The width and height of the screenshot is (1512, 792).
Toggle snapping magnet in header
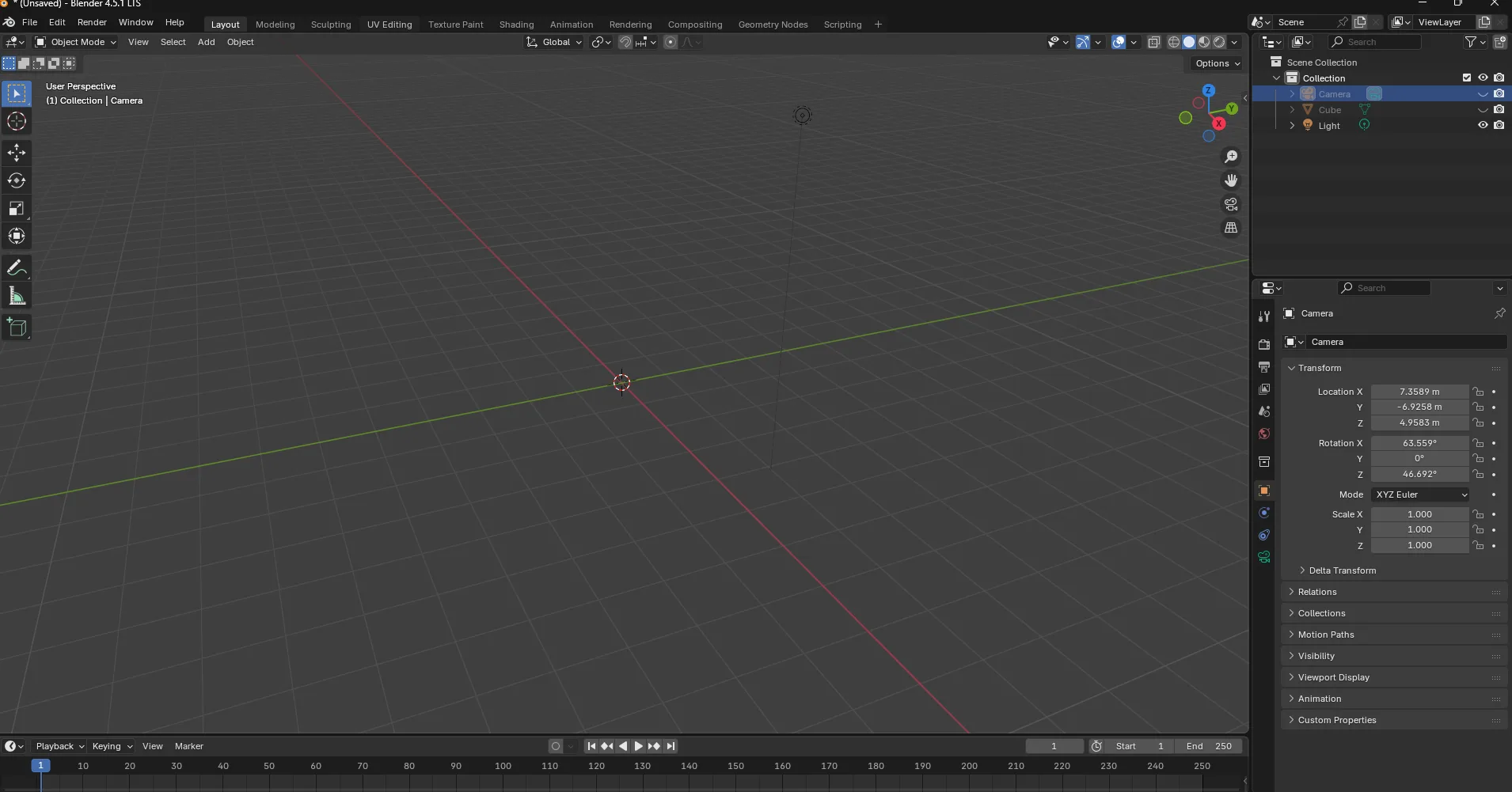[x=625, y=42]
